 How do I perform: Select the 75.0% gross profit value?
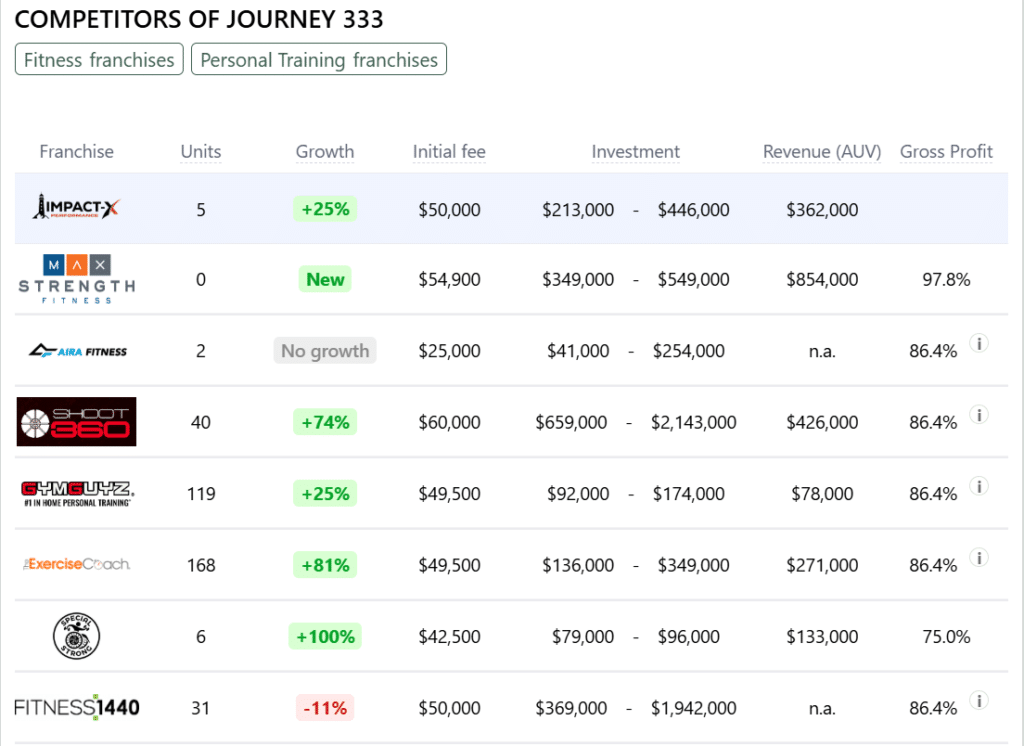tap(946, 636)
